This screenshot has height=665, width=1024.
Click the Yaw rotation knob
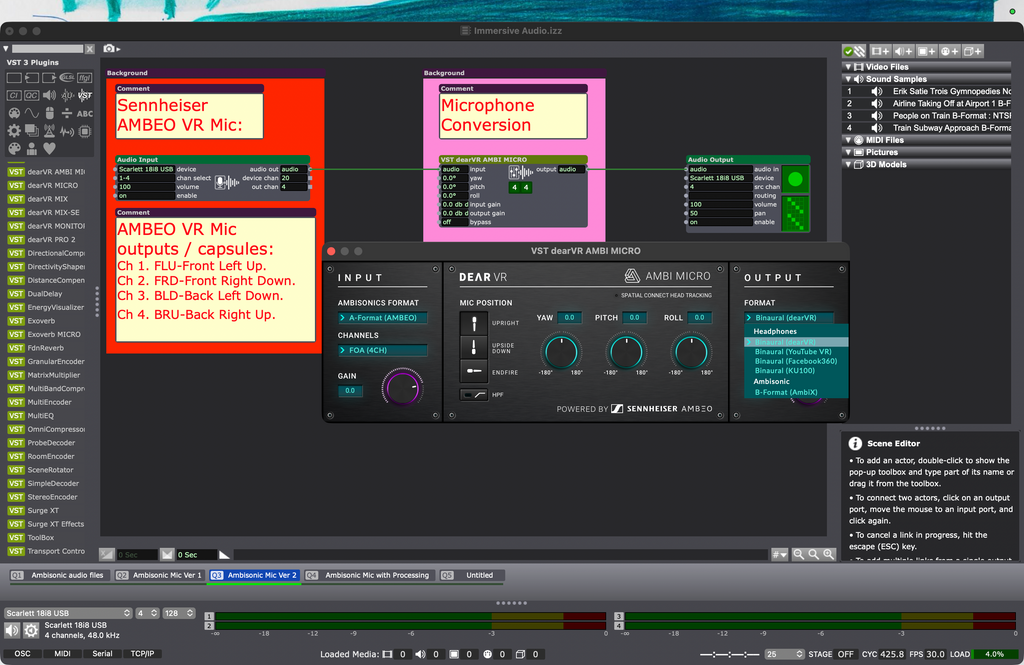pyautogui.click(x=561, y=351)
